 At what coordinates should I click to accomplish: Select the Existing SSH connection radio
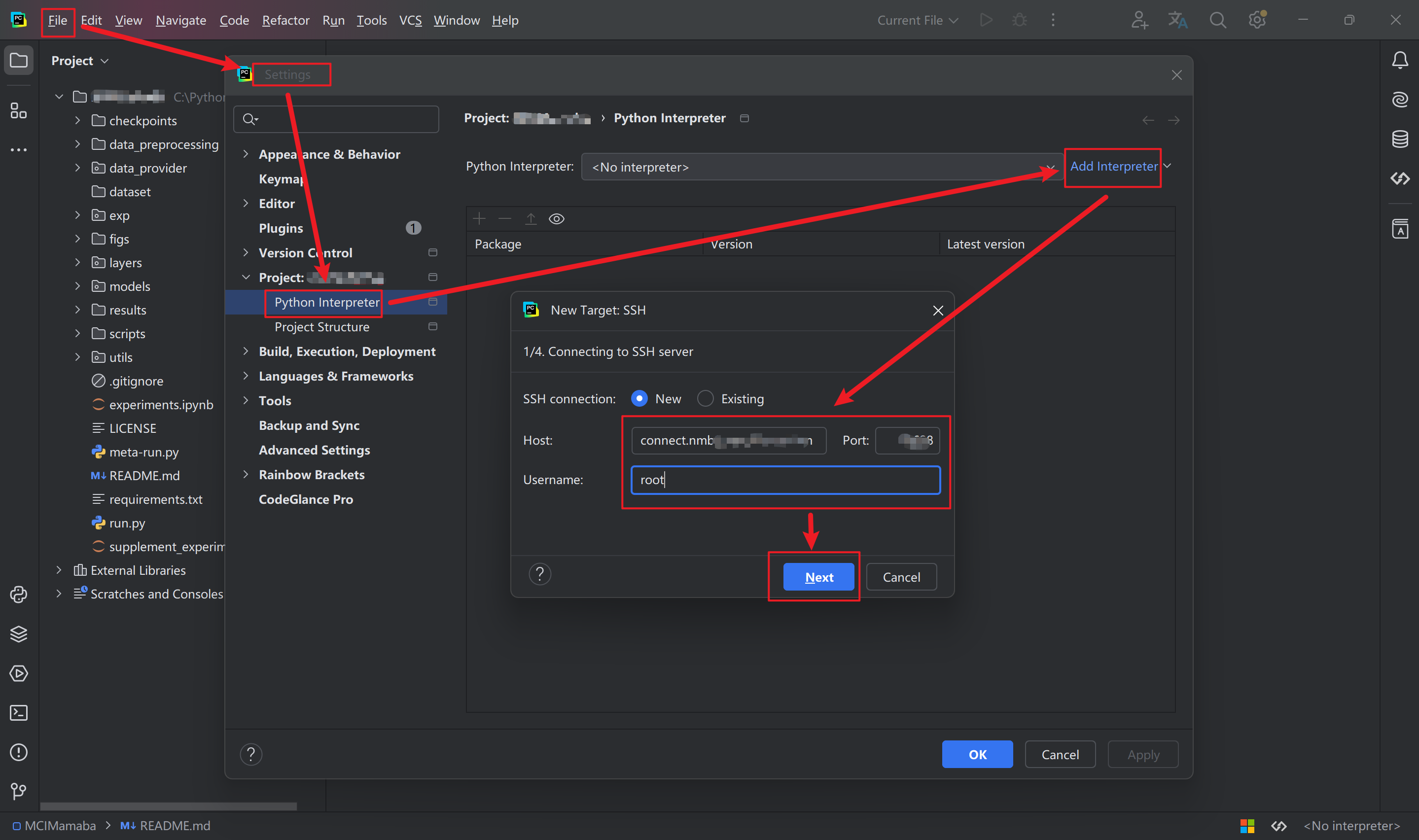pyautogui.click(x=705, y=398)
